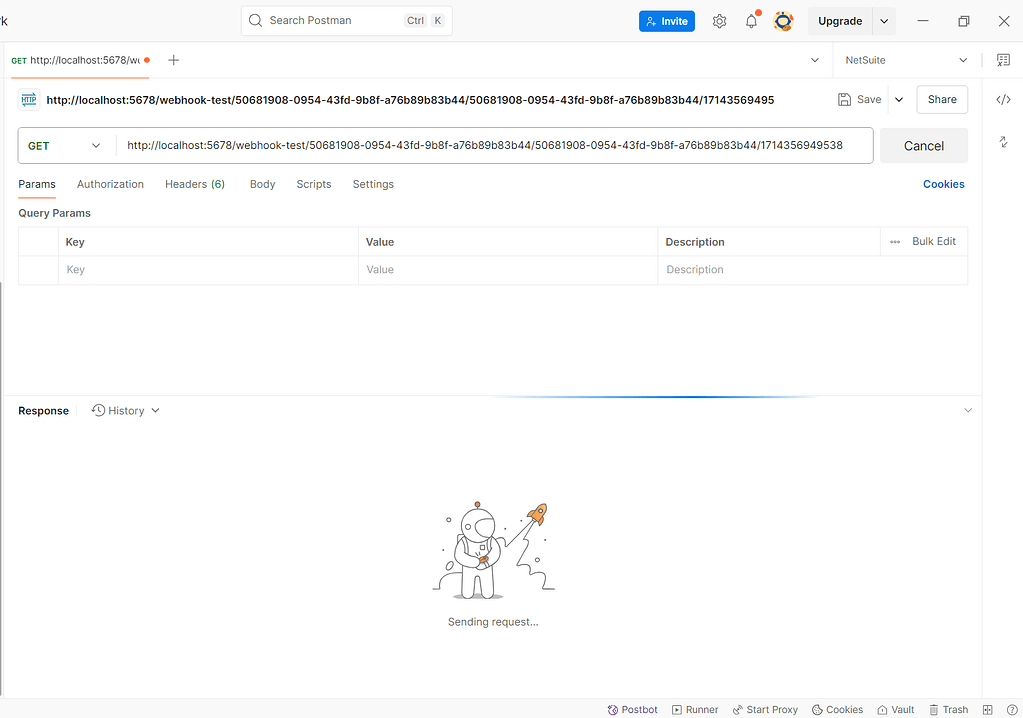Launch the Collection Runner
This screenshot has height=718, width=1023.
click(x=694, y=709)
